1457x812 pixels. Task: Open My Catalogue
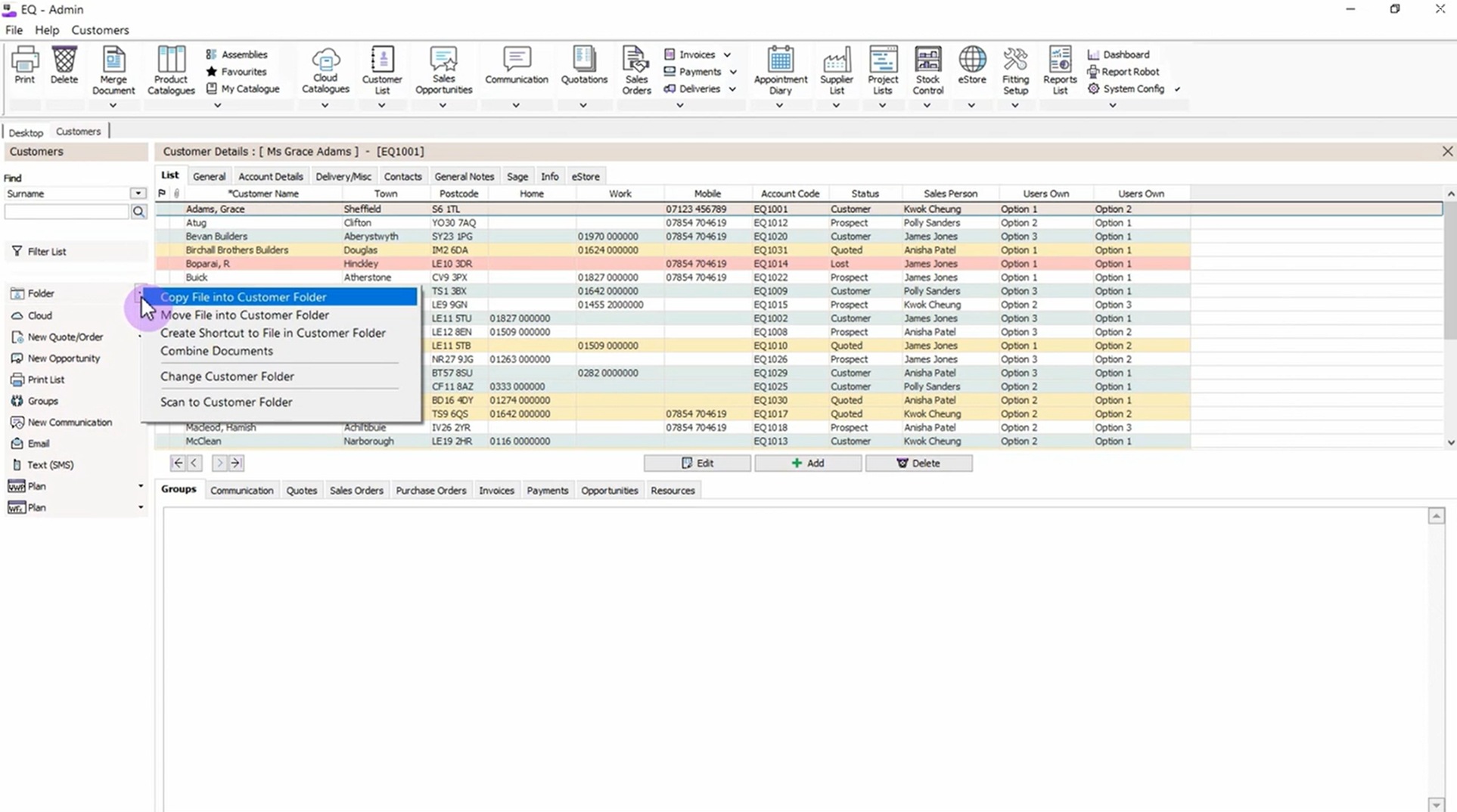click(243, 88)
